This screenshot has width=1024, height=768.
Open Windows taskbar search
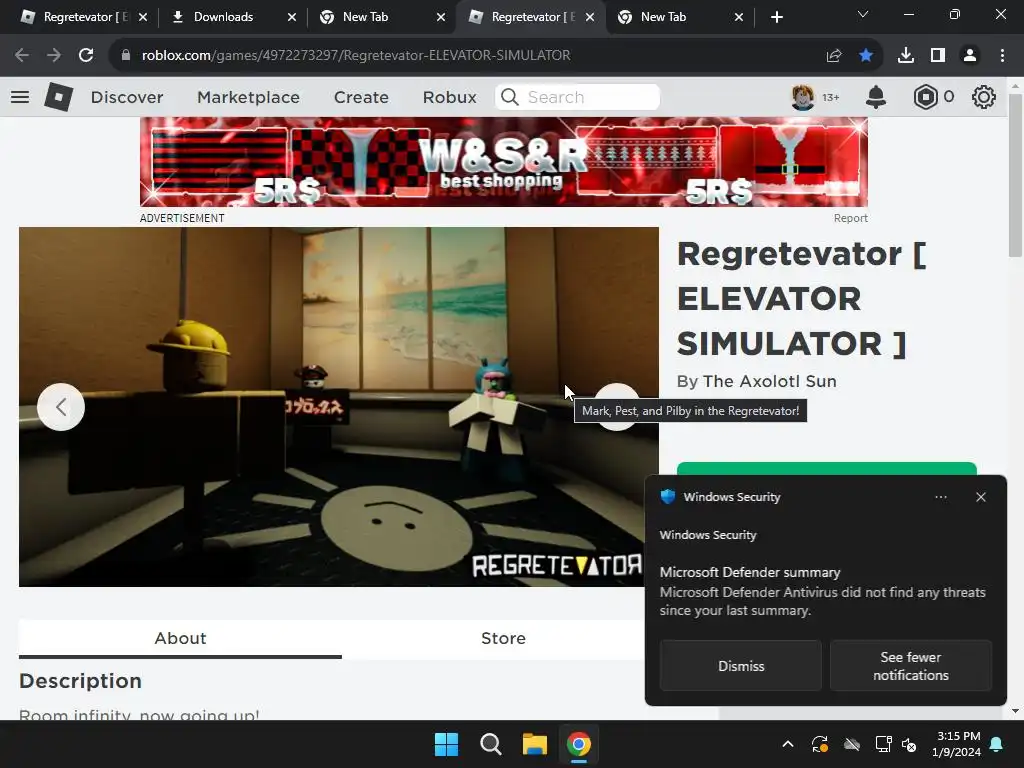(490, 744)
